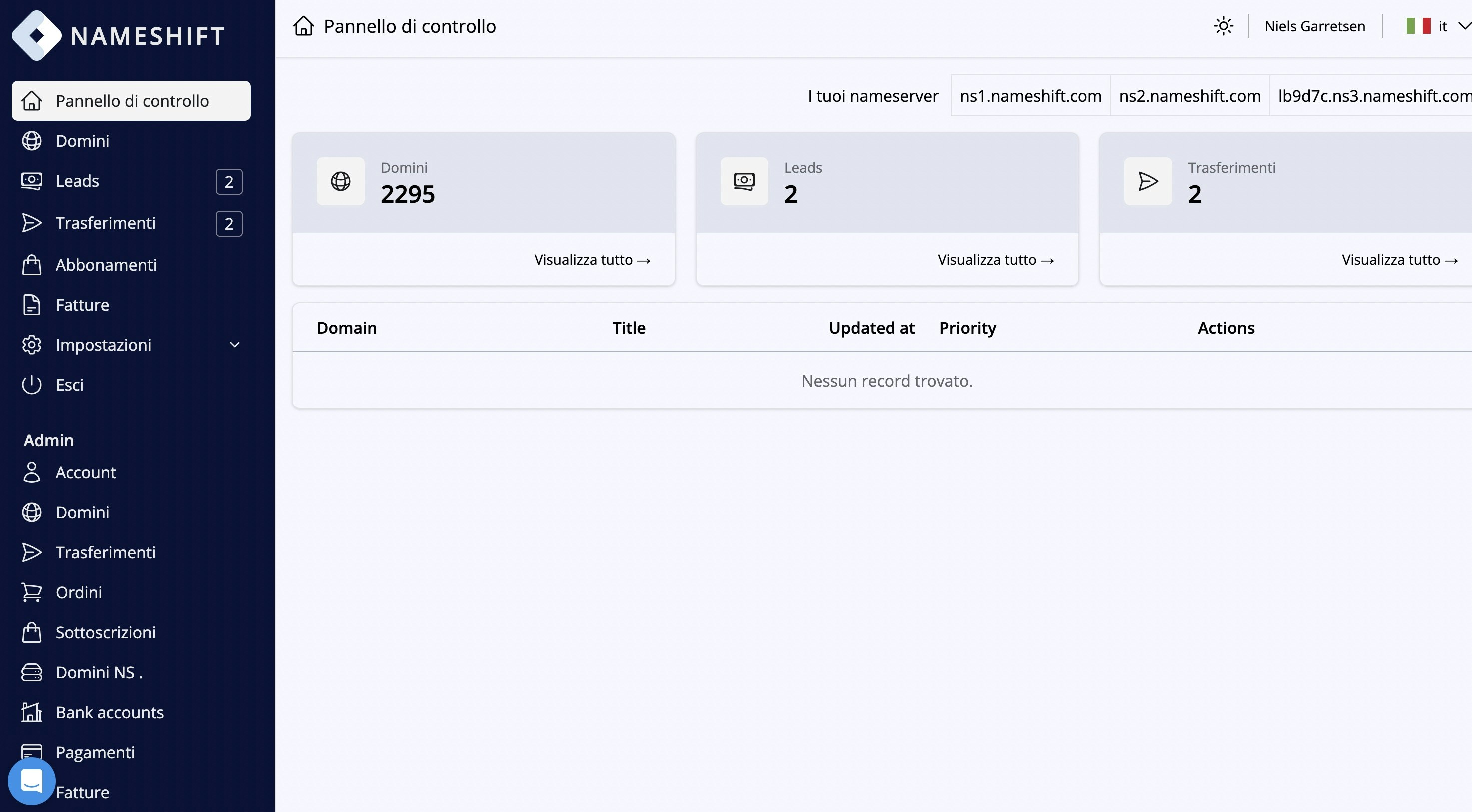1472x812 pixels.
Task: Click the Trasferimenti count badge in sidebar
Action: tap(229, 223)
